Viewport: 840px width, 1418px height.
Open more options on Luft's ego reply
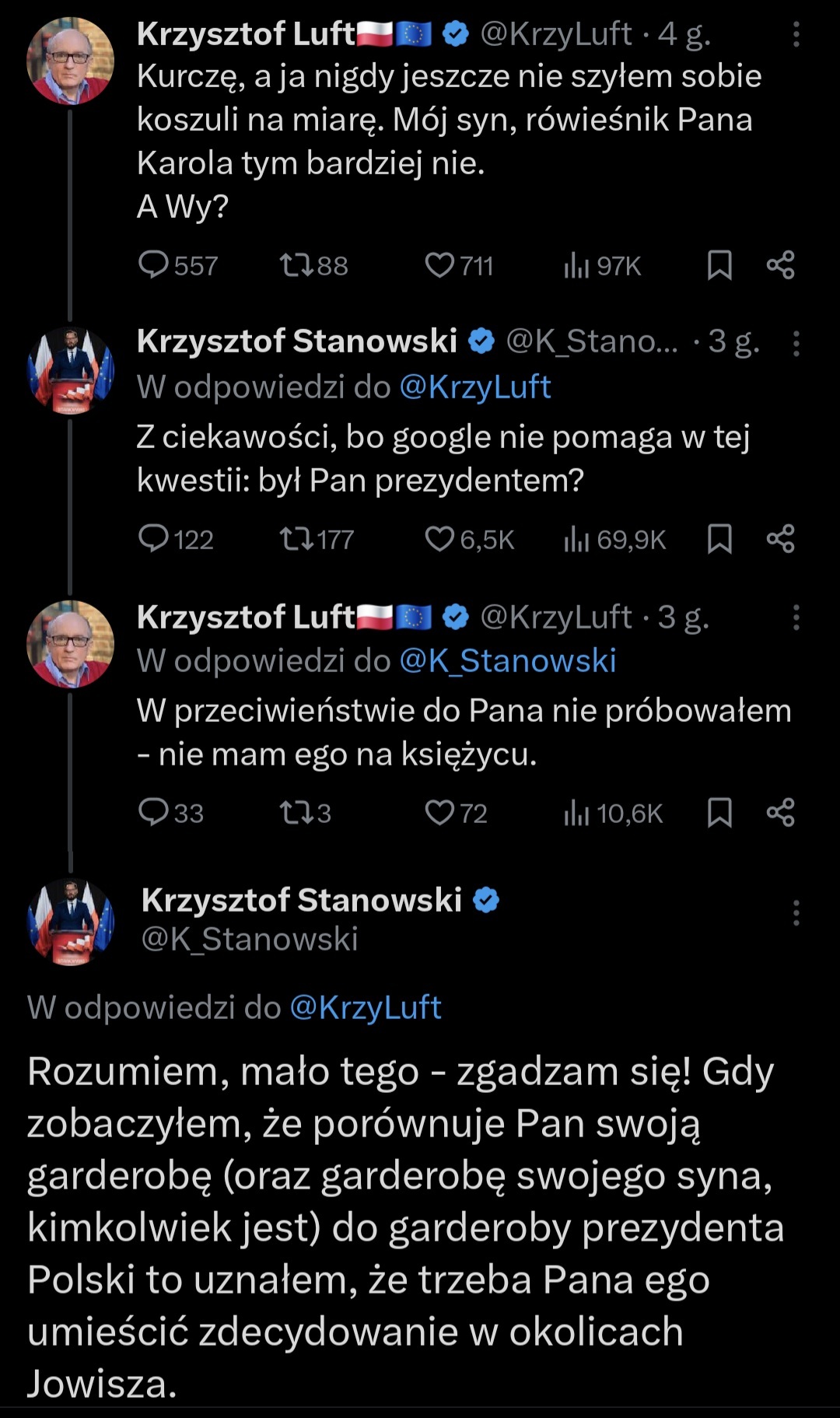point(796,618)
